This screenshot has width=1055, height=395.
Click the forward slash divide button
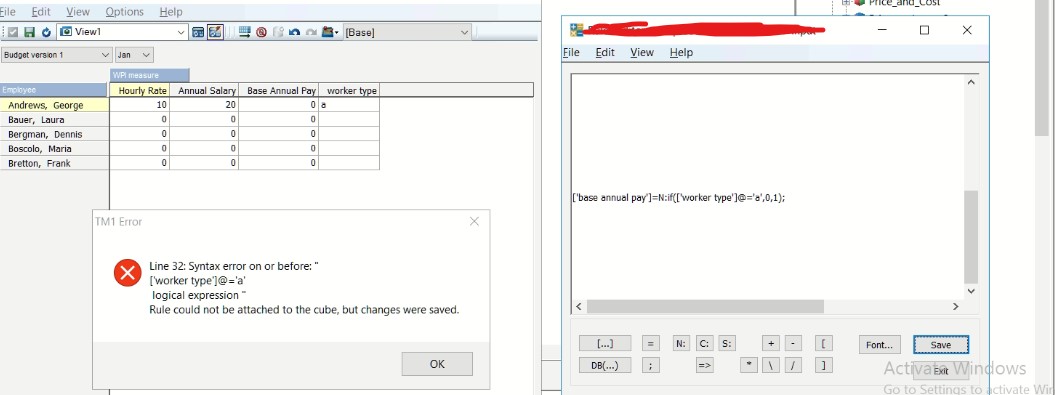pyautogui.click(x=793, y=365)
